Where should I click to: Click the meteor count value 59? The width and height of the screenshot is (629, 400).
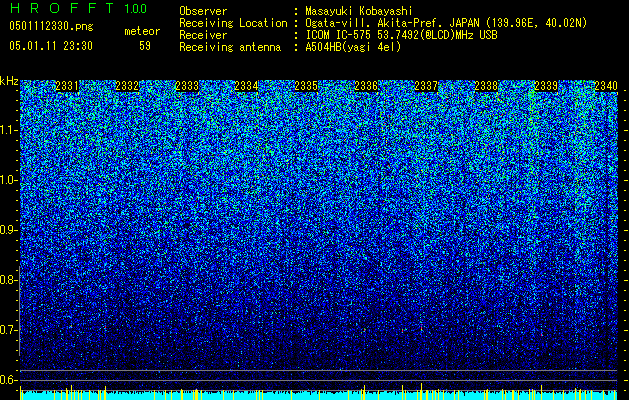pyautogui.click(x=145, y=46)
